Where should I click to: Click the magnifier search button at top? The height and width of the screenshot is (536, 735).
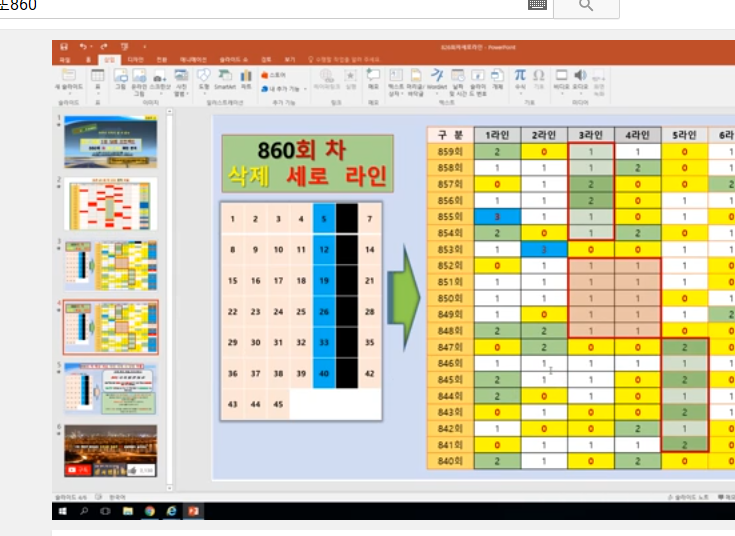585,5
